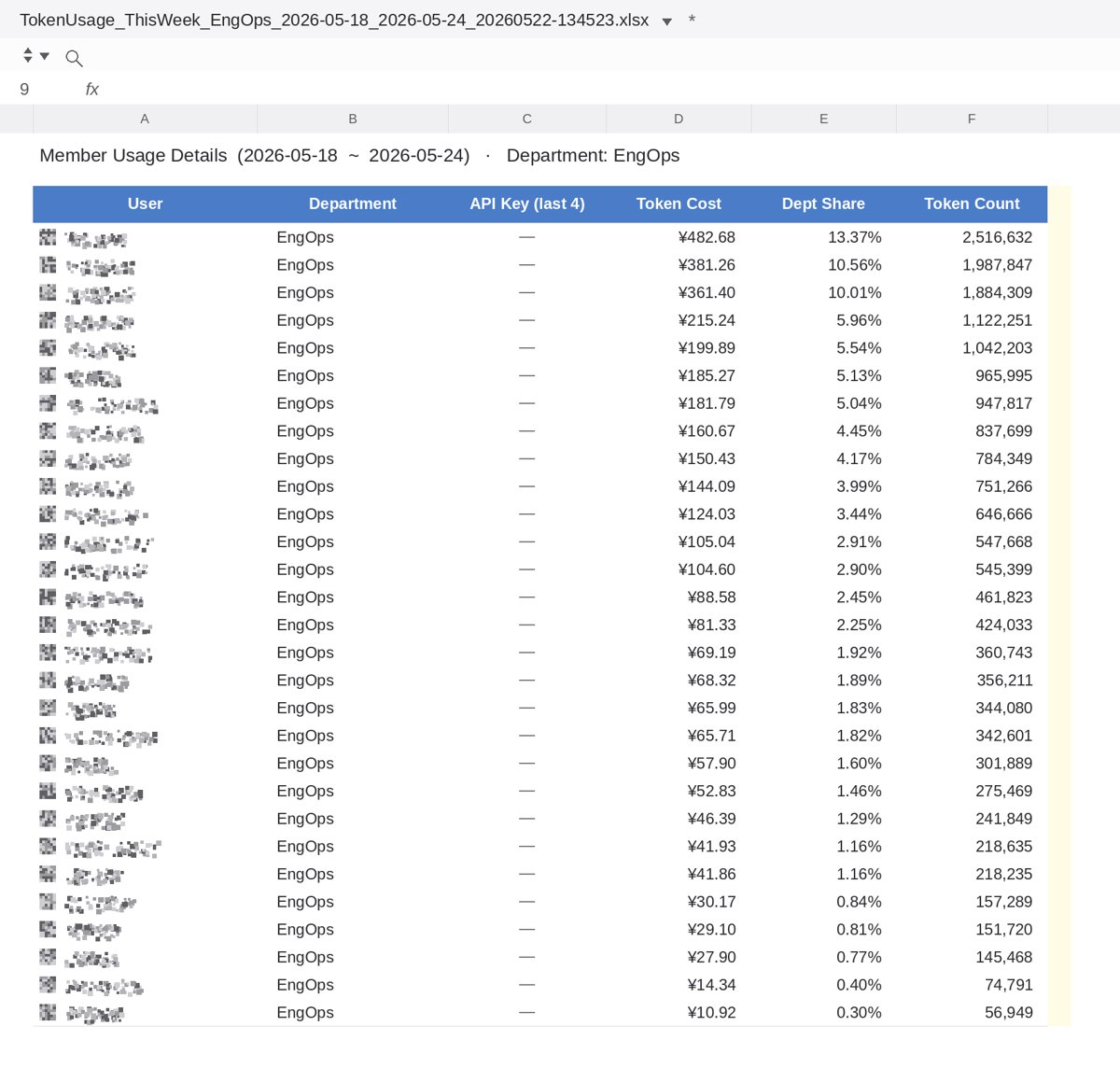
Task: Select the ¥29.10 cost cell
Action: 679,930
